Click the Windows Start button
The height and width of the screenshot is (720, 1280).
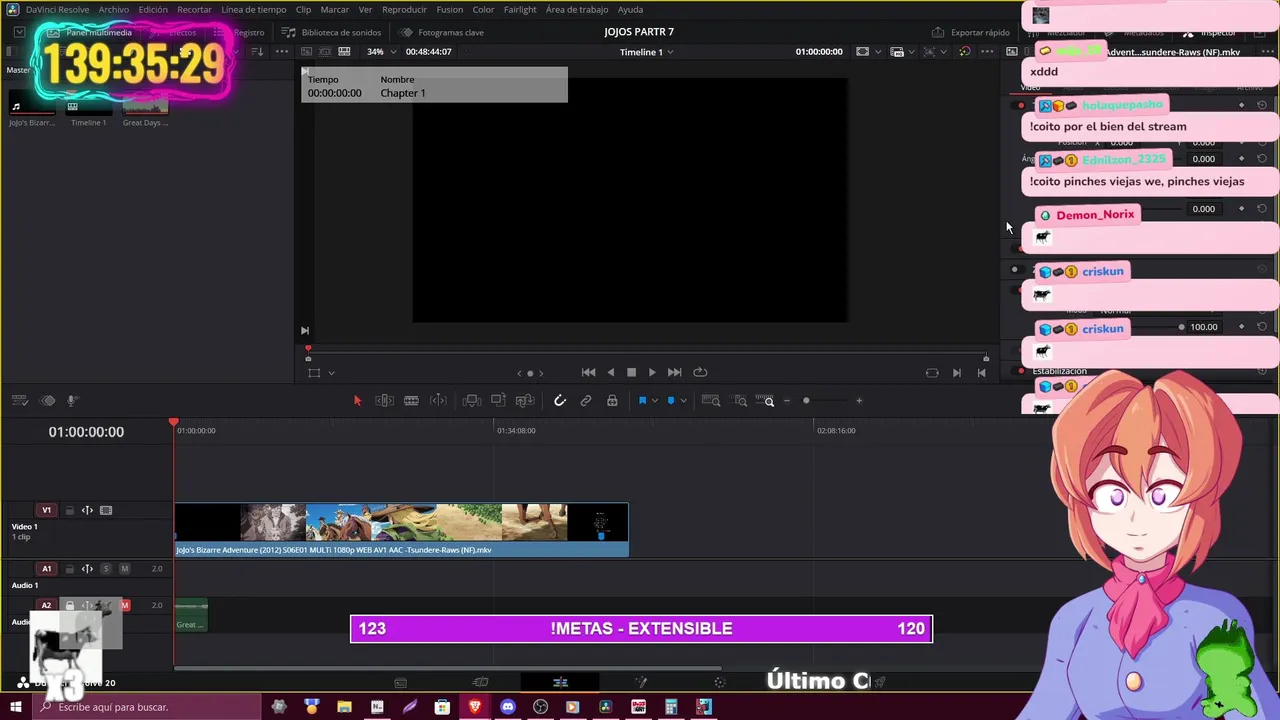pyautogui.click(x=15, y=707)
